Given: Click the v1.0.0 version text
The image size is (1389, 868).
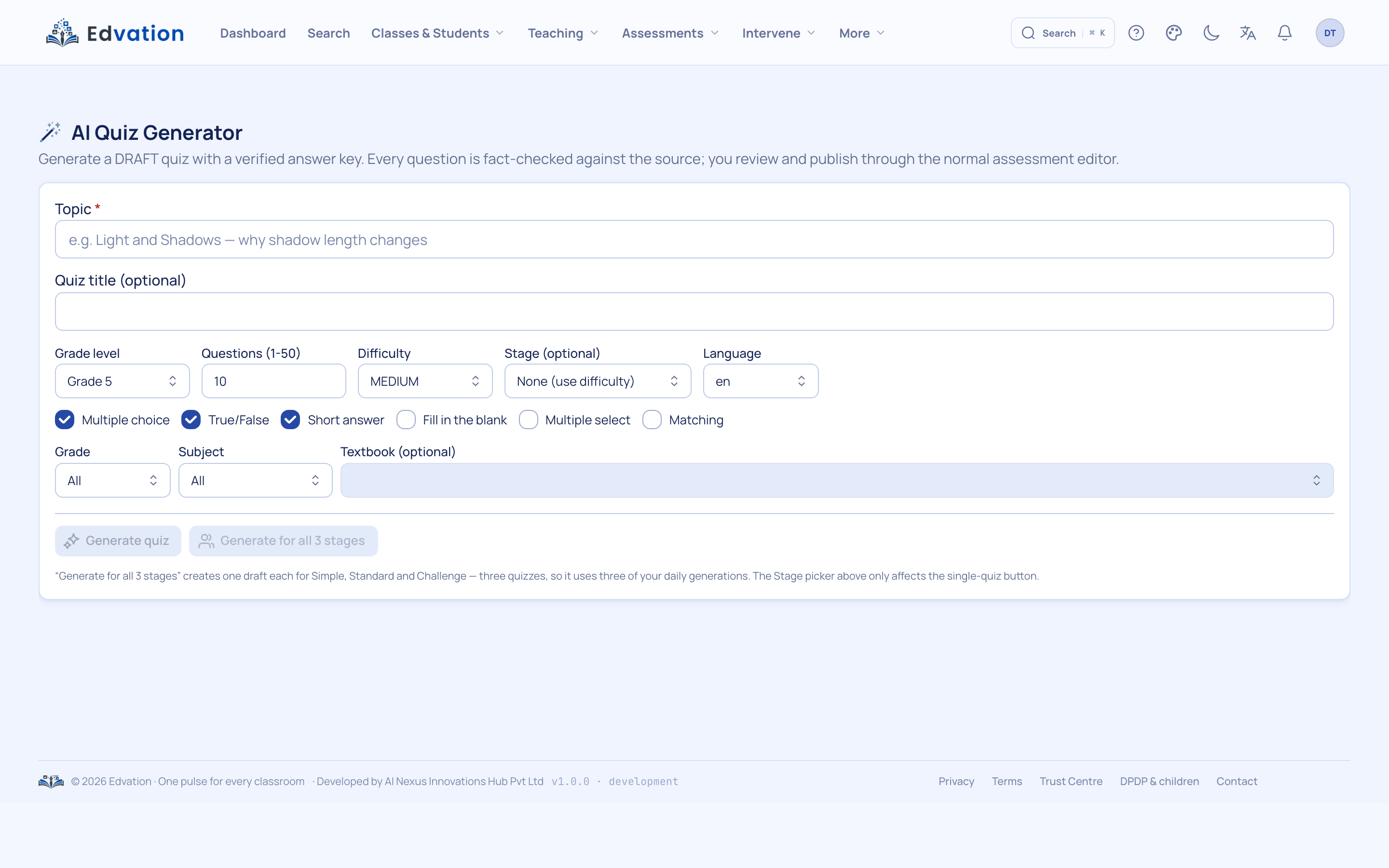Looking at the screenshot, I should 571,781.
